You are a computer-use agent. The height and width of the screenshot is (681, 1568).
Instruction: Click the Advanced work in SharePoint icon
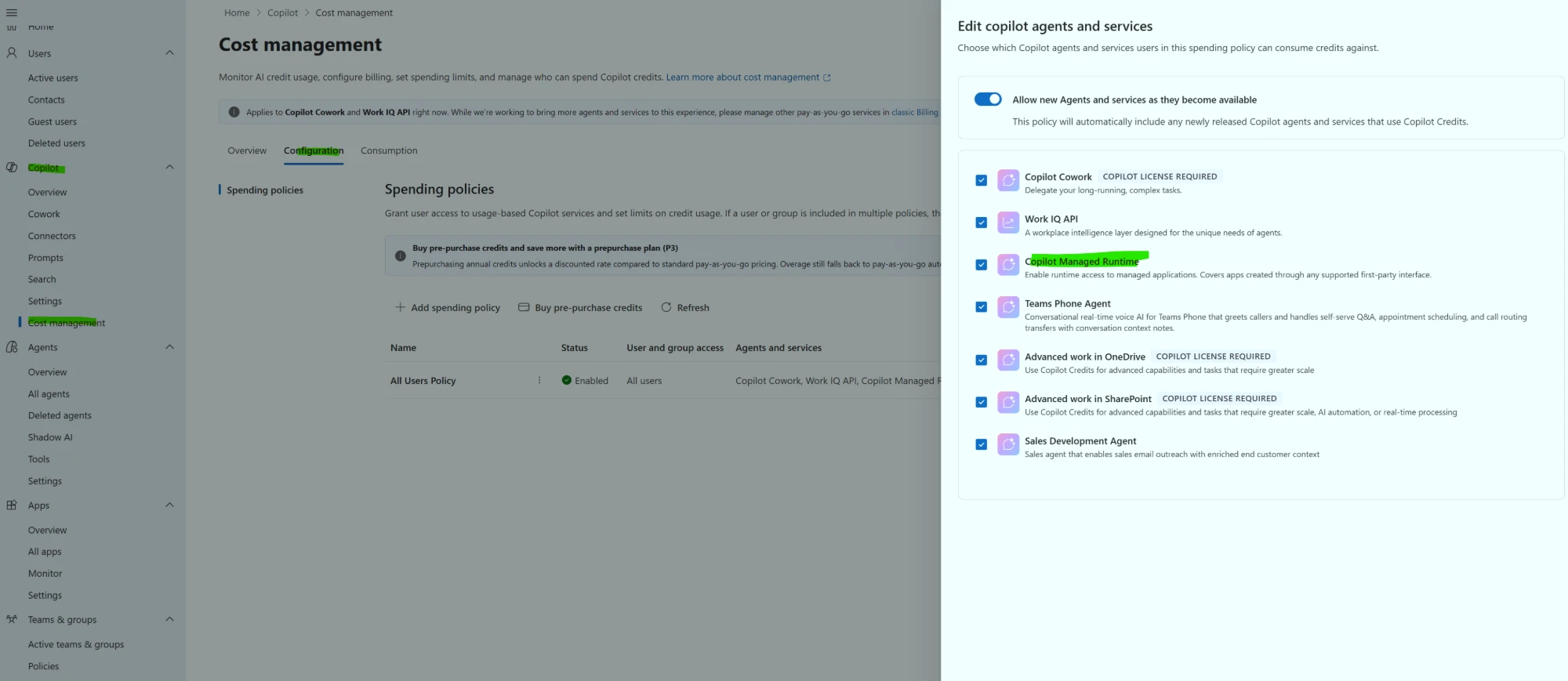pos(1008,403)
